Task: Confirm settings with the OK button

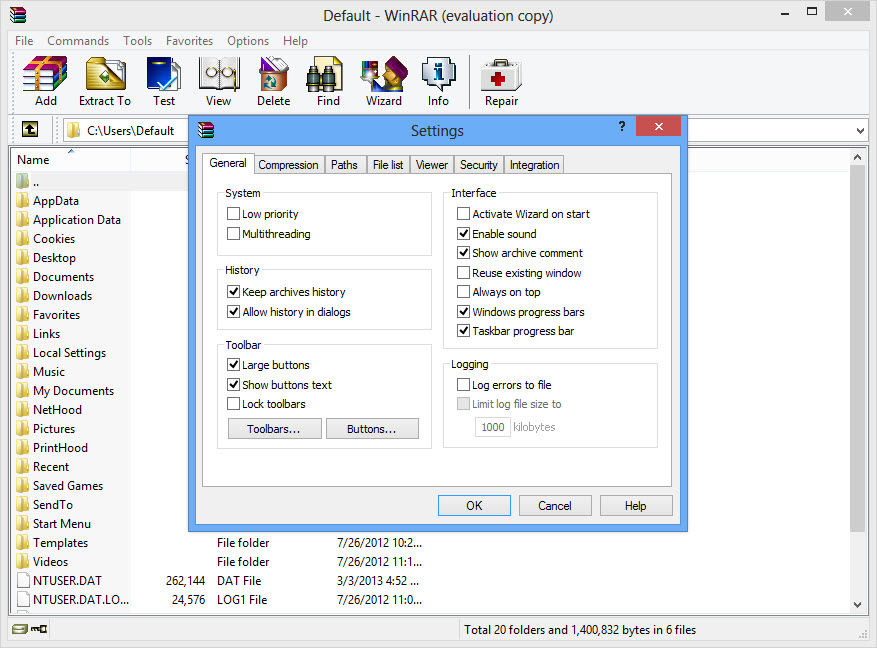Action: pyautogui.click(x=474, y=506)
